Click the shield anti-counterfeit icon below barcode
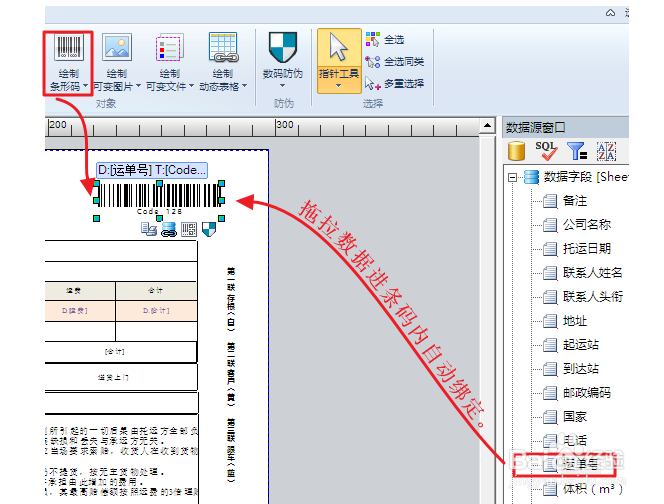Viewport: 664px width, 504px height. (x=209, y=230)
